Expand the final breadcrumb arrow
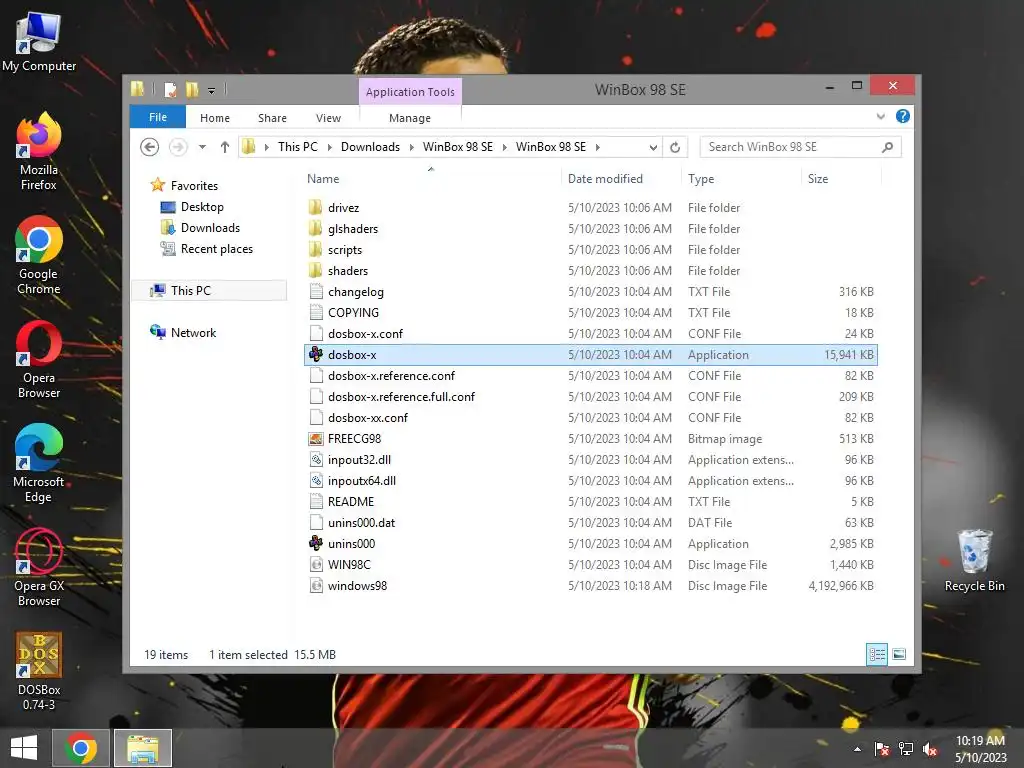The width and height of the screenshot is (1024, 768). click(x=598, y=147)
